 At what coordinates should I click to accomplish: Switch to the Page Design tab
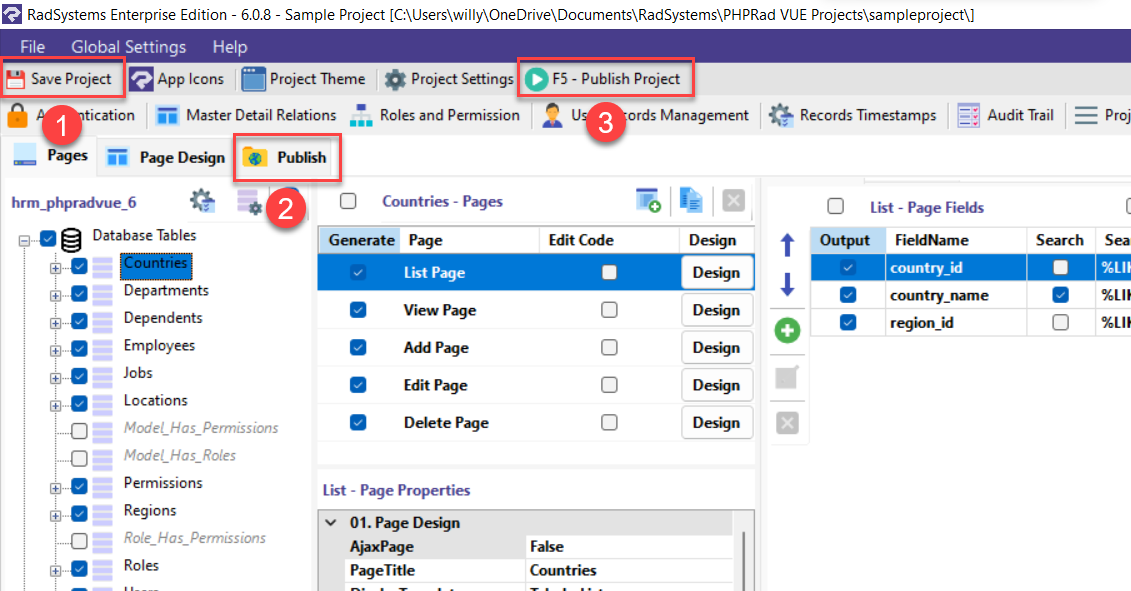click(x=167, y=157)
